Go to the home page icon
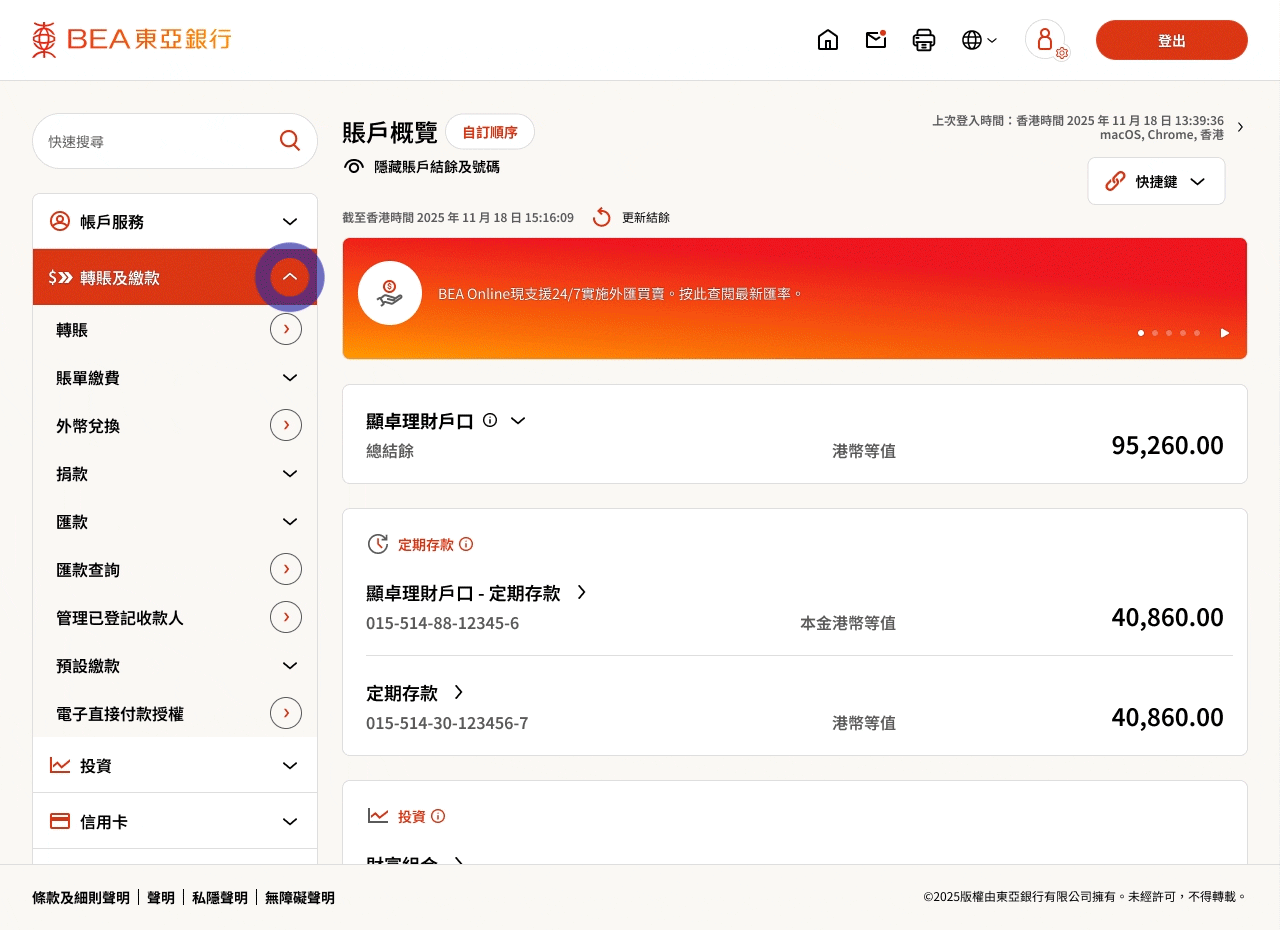This screenshot has width=1280, height=930. [x=828, y=40]
